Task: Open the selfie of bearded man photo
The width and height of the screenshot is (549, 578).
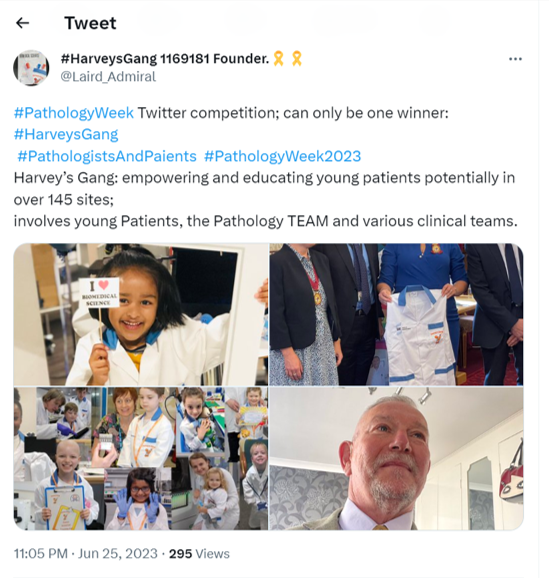Action: (396, 459)
